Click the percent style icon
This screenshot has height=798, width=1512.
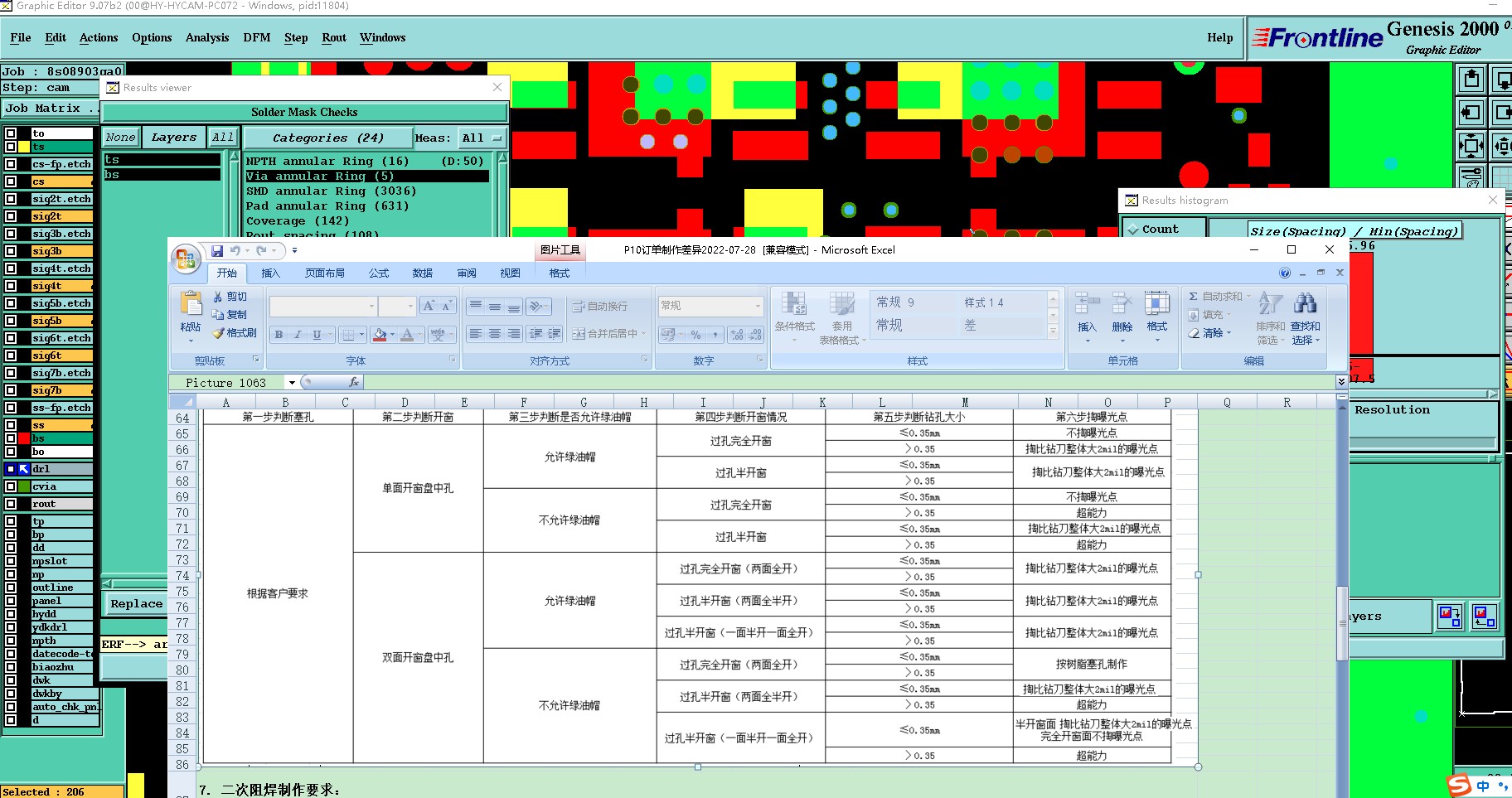point(695,335)
